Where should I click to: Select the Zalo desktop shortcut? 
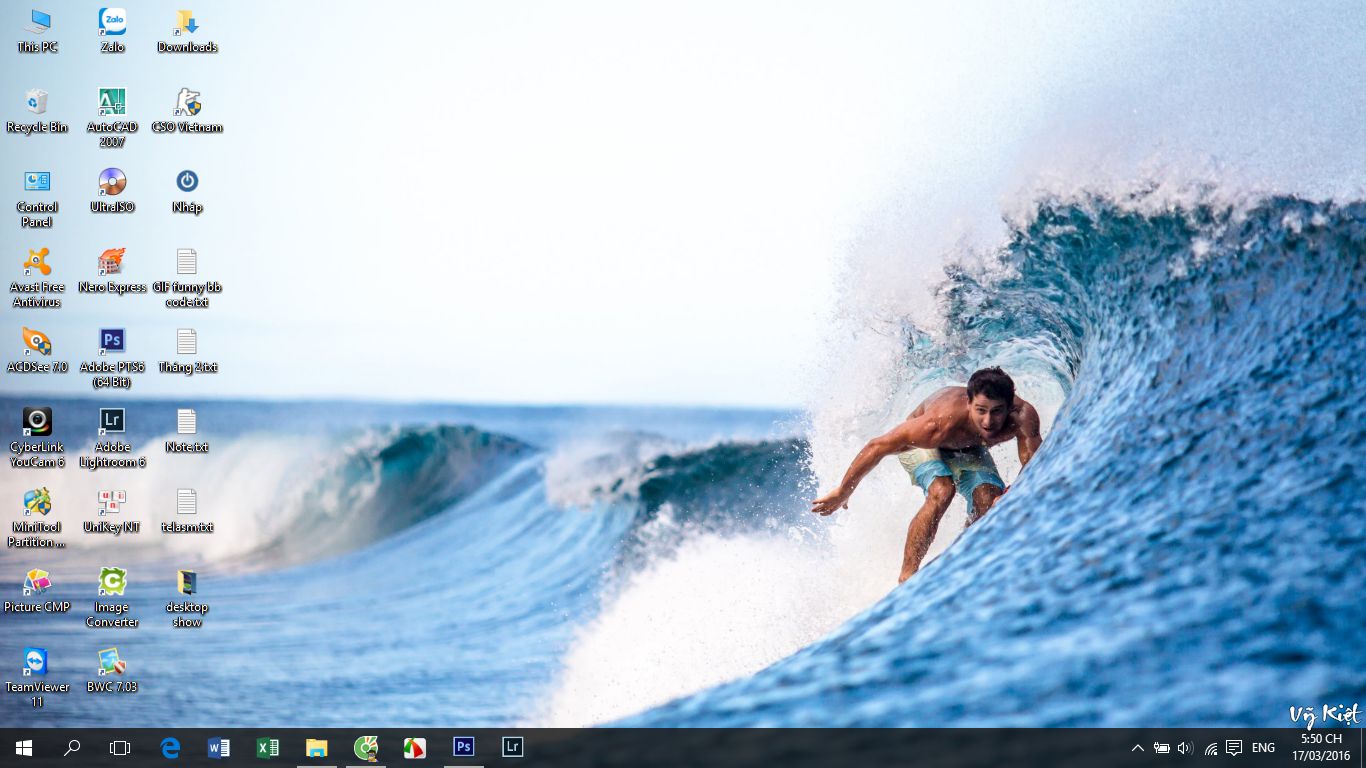pos(112,31)
